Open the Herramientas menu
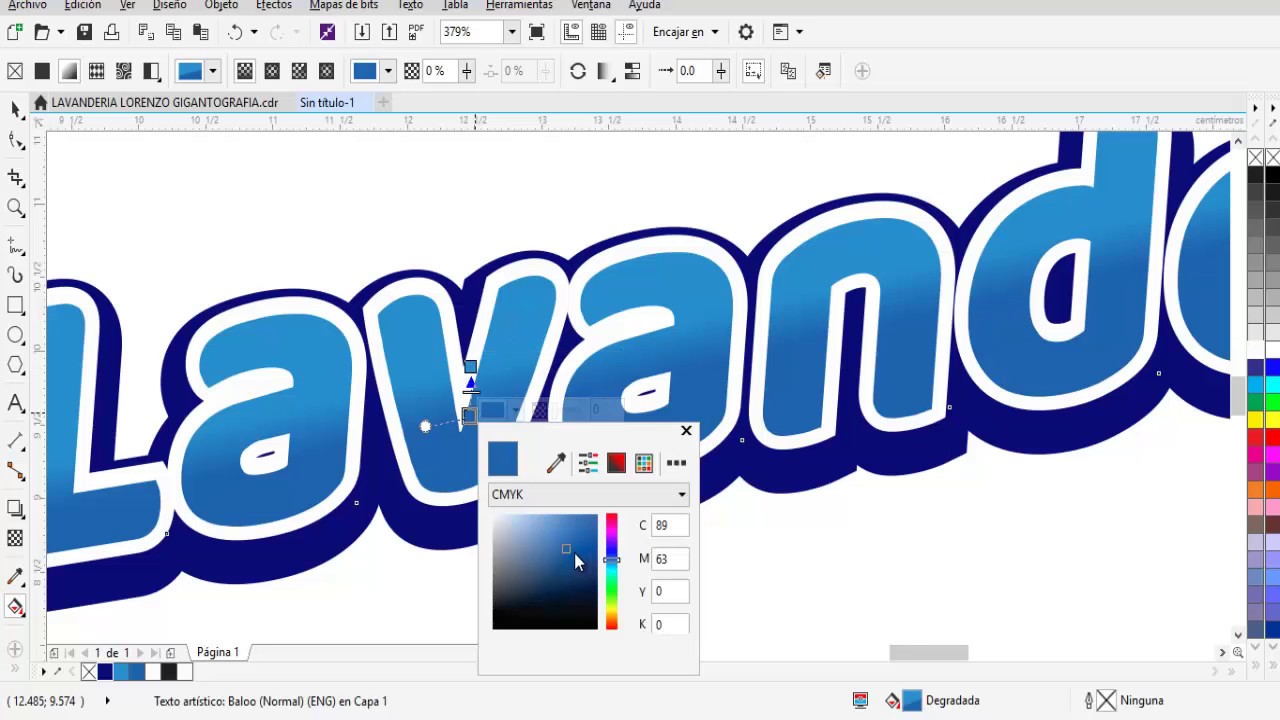 pyautogui.click(x=519, y=5)
